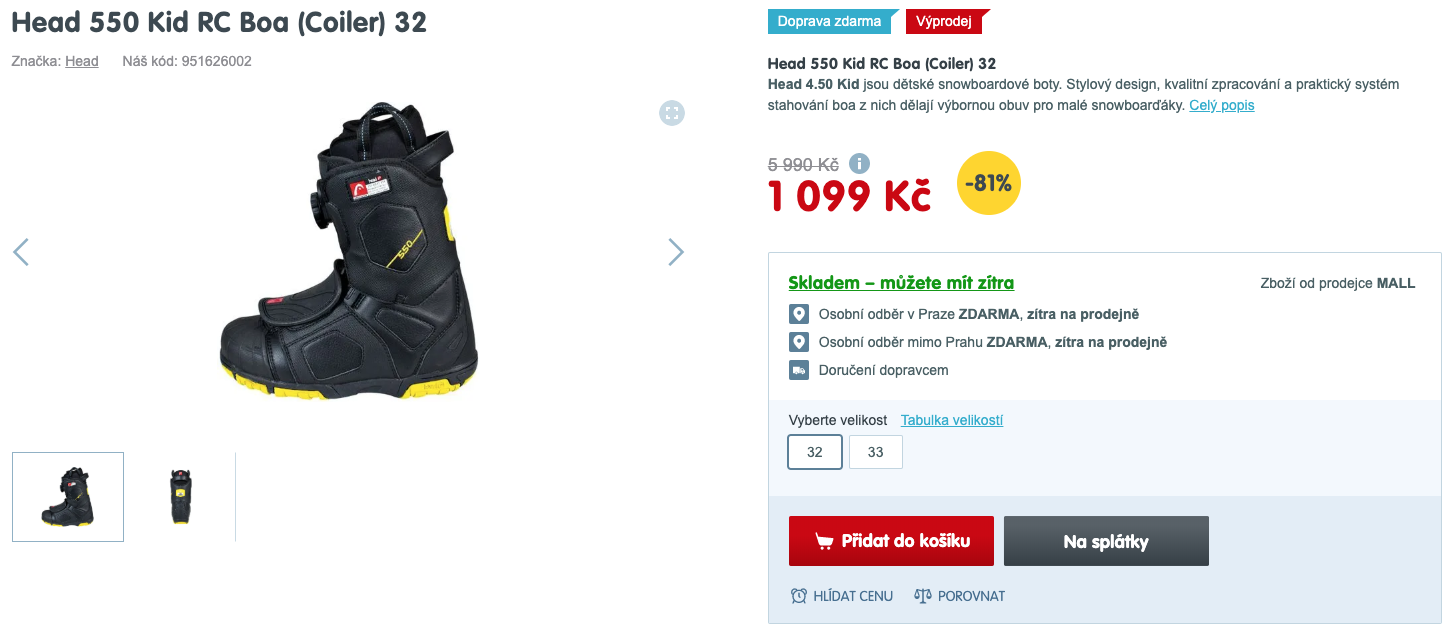
Task: Open Tabulka velikostí size chart link
Action: pos(952,420)
